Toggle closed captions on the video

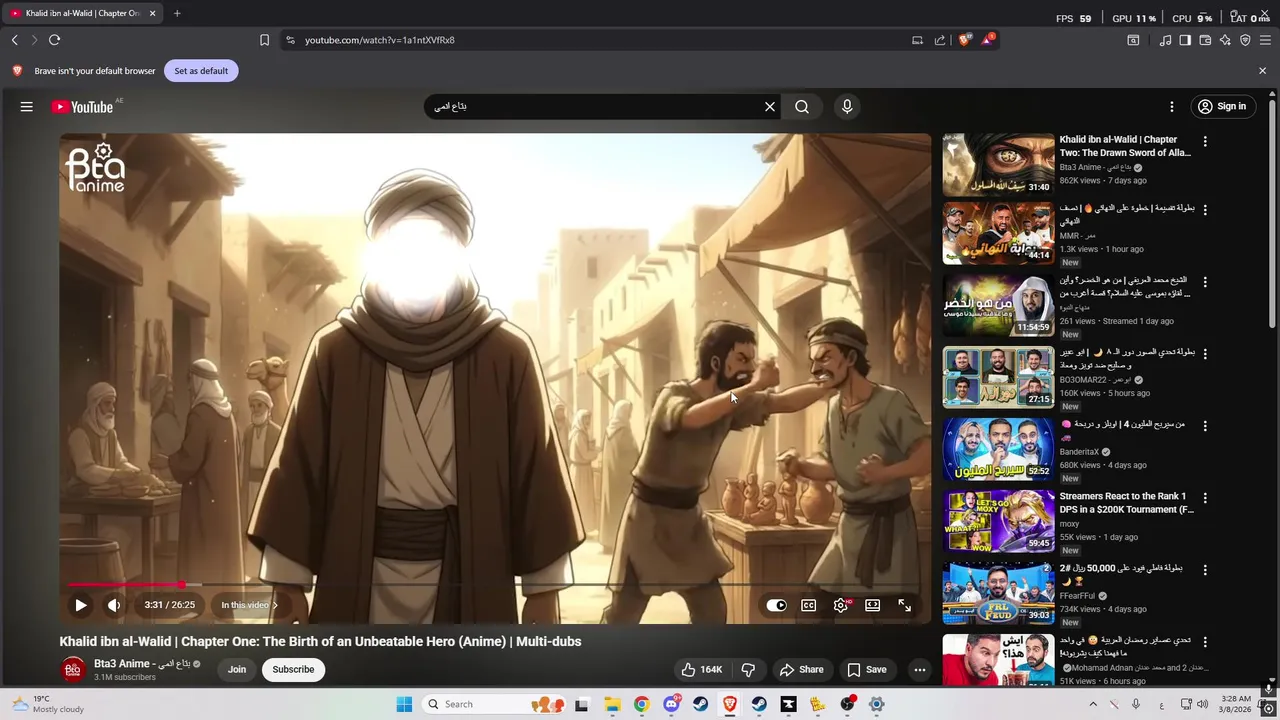click(x=808, y=605)
